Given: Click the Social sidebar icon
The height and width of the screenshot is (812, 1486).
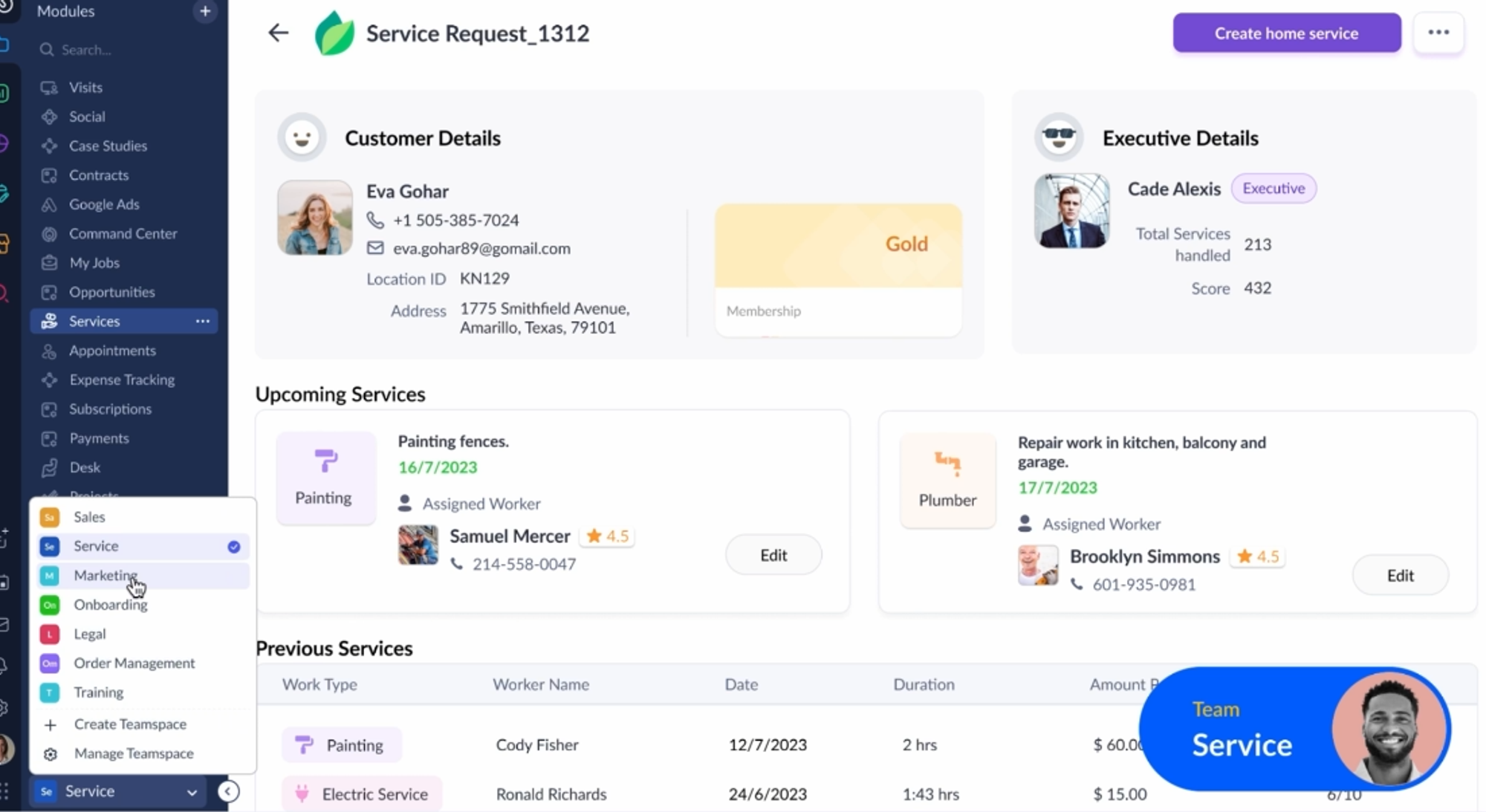Looking at the screenshot, I should tap(49, 117).
